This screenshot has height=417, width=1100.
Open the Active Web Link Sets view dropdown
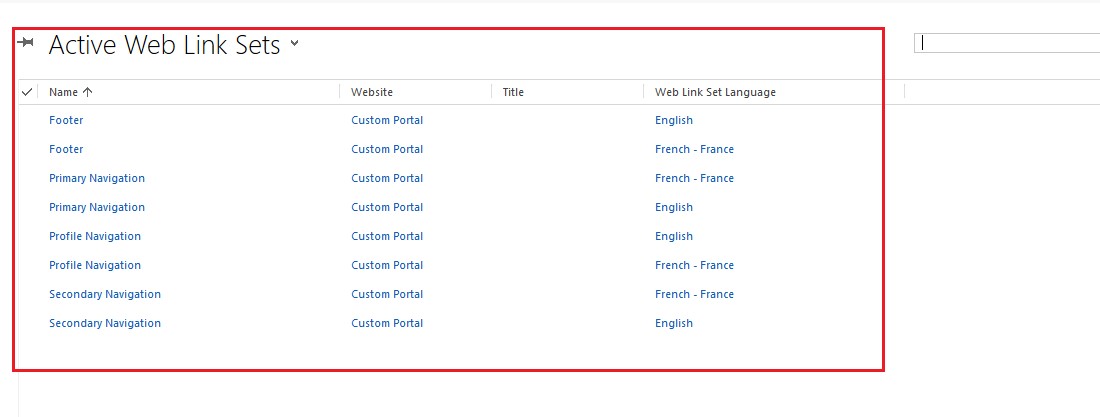click(x=295, y=44)
